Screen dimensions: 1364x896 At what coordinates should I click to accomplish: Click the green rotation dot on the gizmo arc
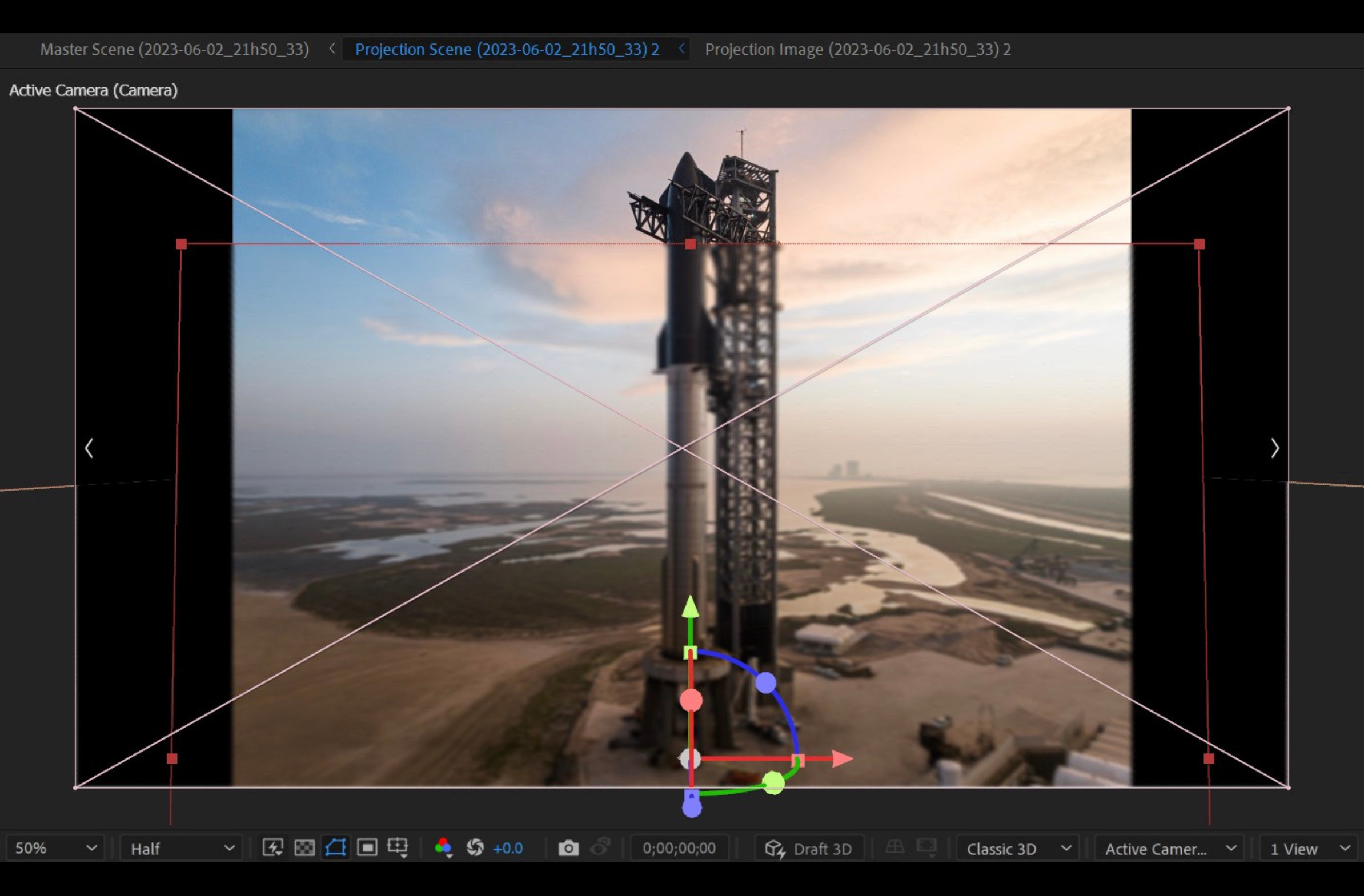click(x=773, y=782)
